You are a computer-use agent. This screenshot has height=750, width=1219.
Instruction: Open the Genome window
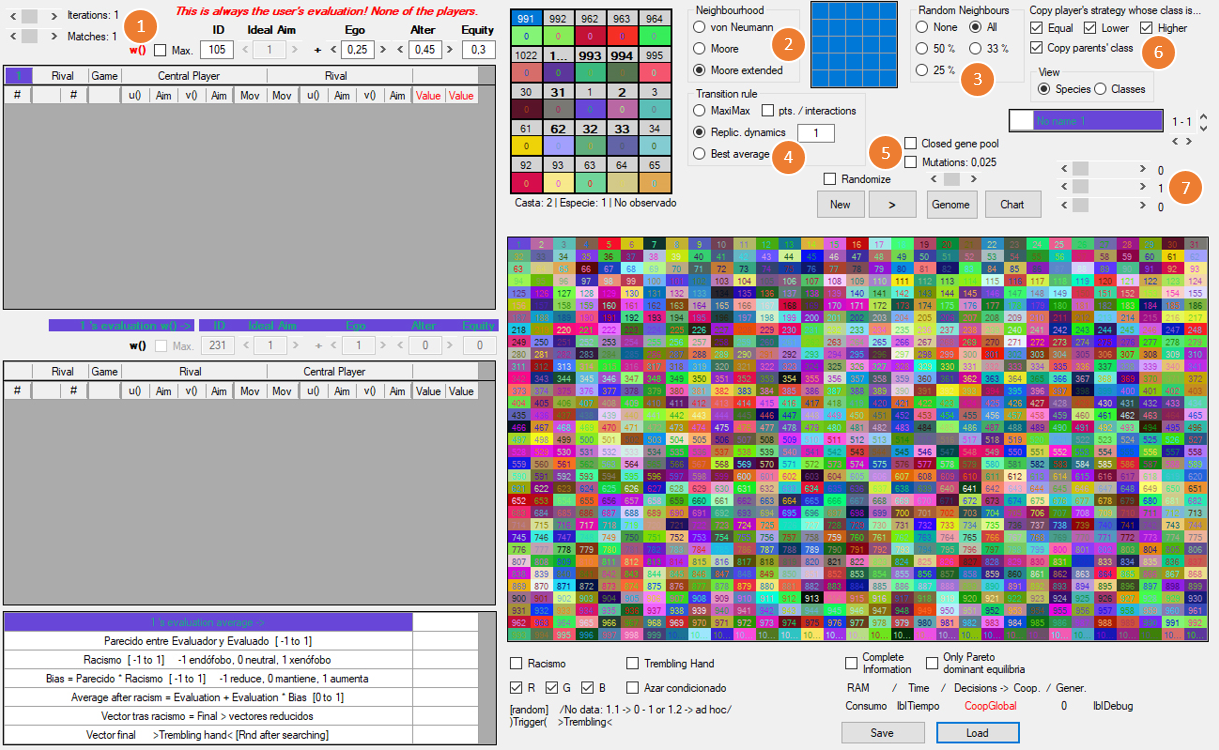[950, 204]
